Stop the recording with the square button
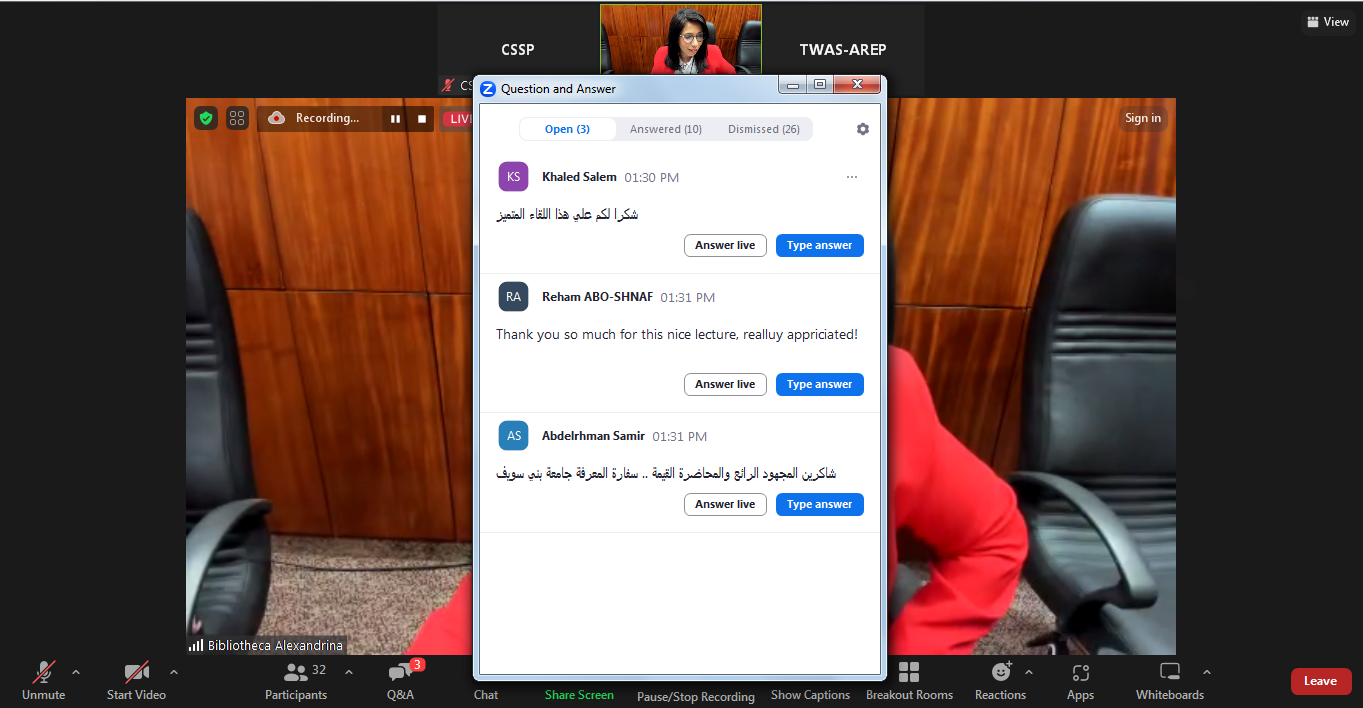This screenshot has width=1363, height=708. point(422,119)
